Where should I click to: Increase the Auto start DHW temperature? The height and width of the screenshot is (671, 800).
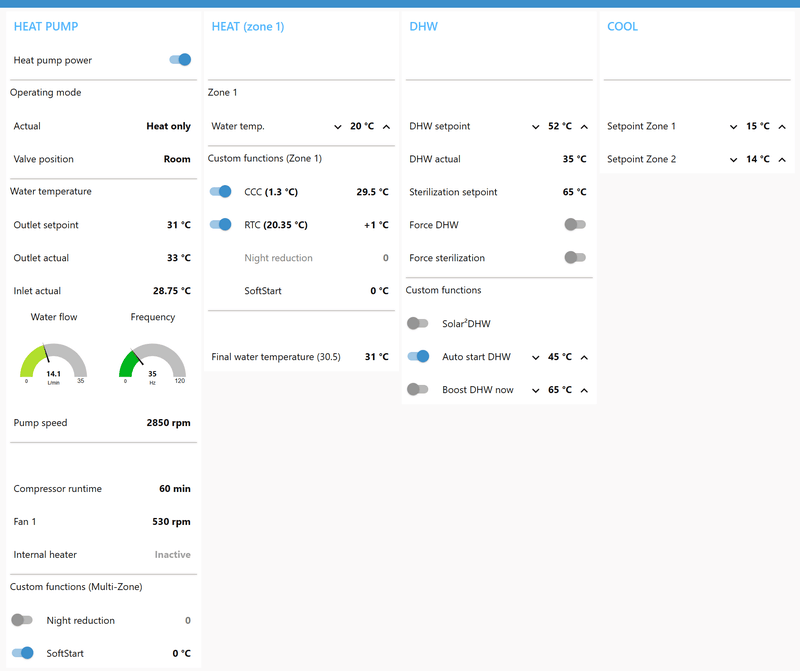tap(584, 357)
